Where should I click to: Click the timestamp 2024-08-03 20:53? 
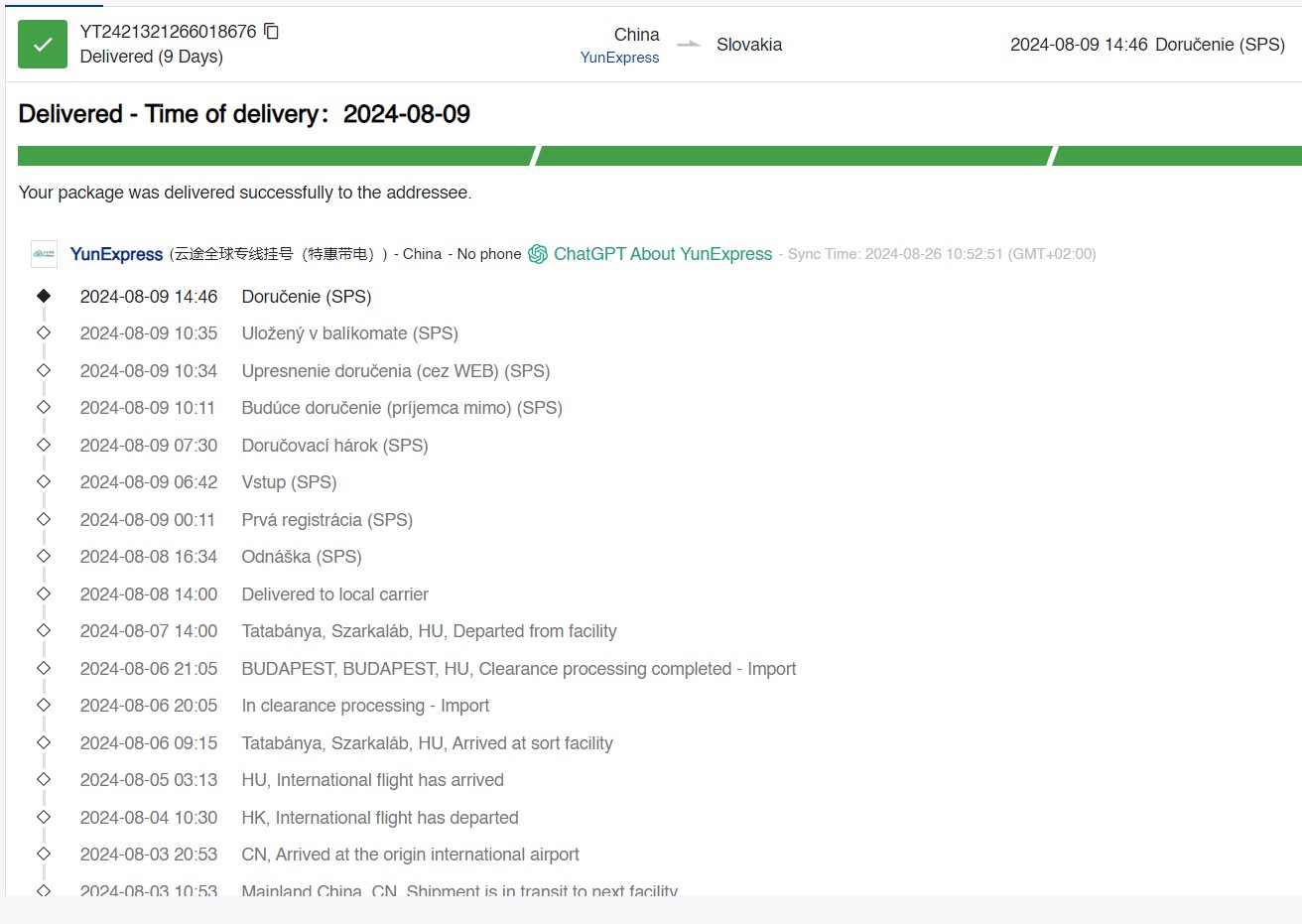[x=149, y=855]
